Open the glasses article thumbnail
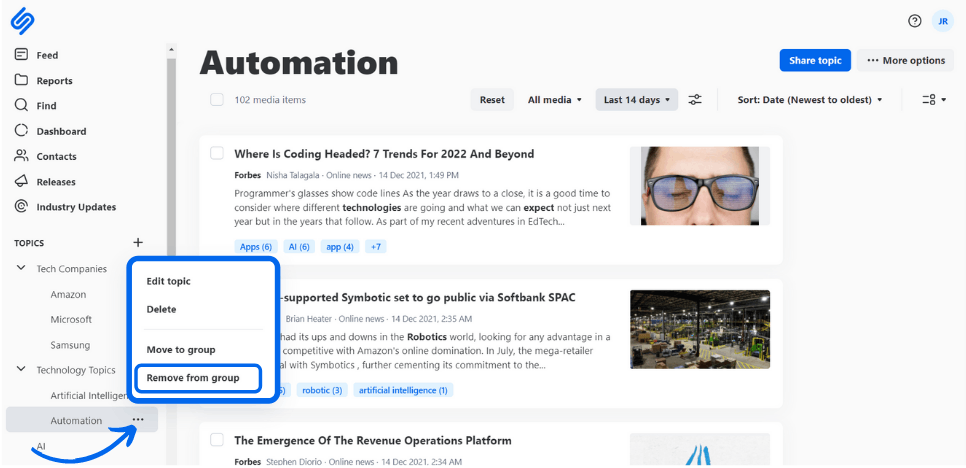966x468 pixels. click(x=700, y=186)
